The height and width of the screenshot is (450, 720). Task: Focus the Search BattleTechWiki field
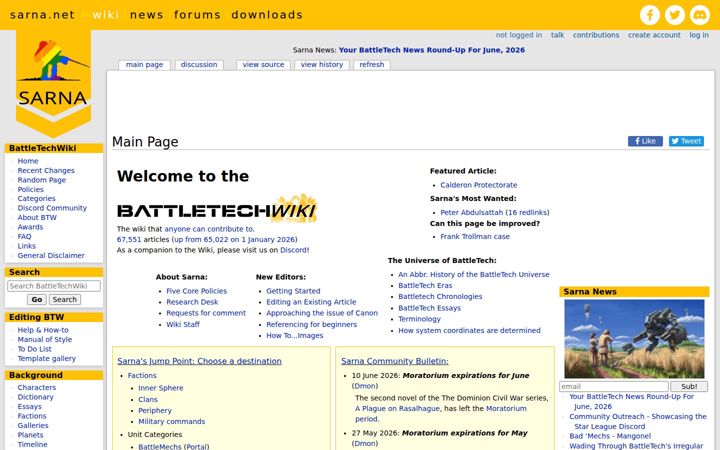[54, 286]
